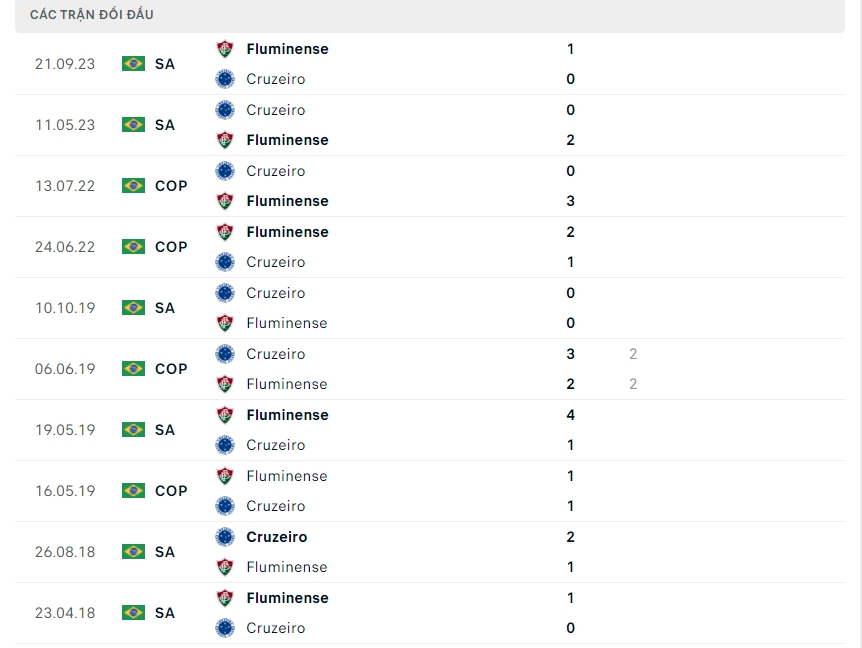Select COP league label for 24.06.22 match
The height and width of the screenshot is (648, 862).
(x=171, y=247)
